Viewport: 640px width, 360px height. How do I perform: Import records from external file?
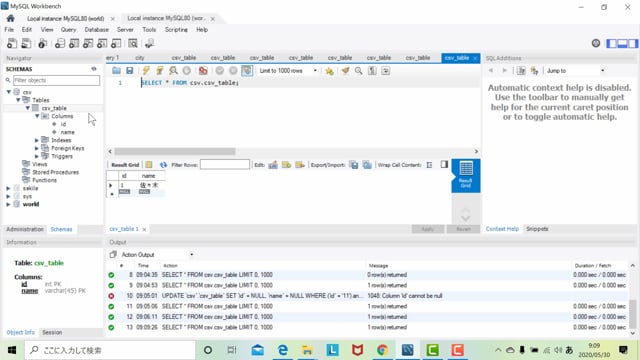point(367,165)
